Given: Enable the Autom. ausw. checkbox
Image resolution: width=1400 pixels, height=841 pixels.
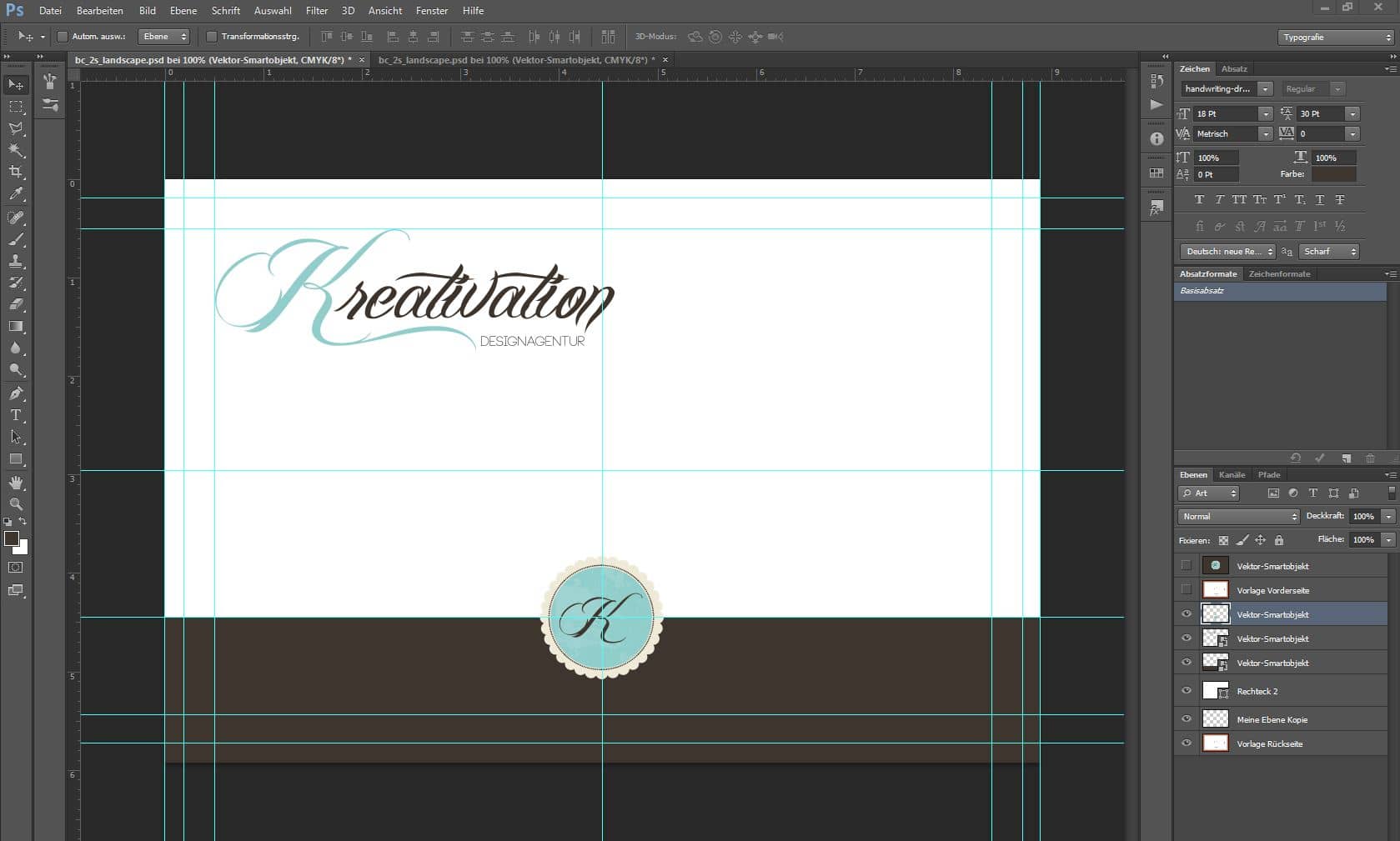Looking at the screenshot, I should click(63, 37).
